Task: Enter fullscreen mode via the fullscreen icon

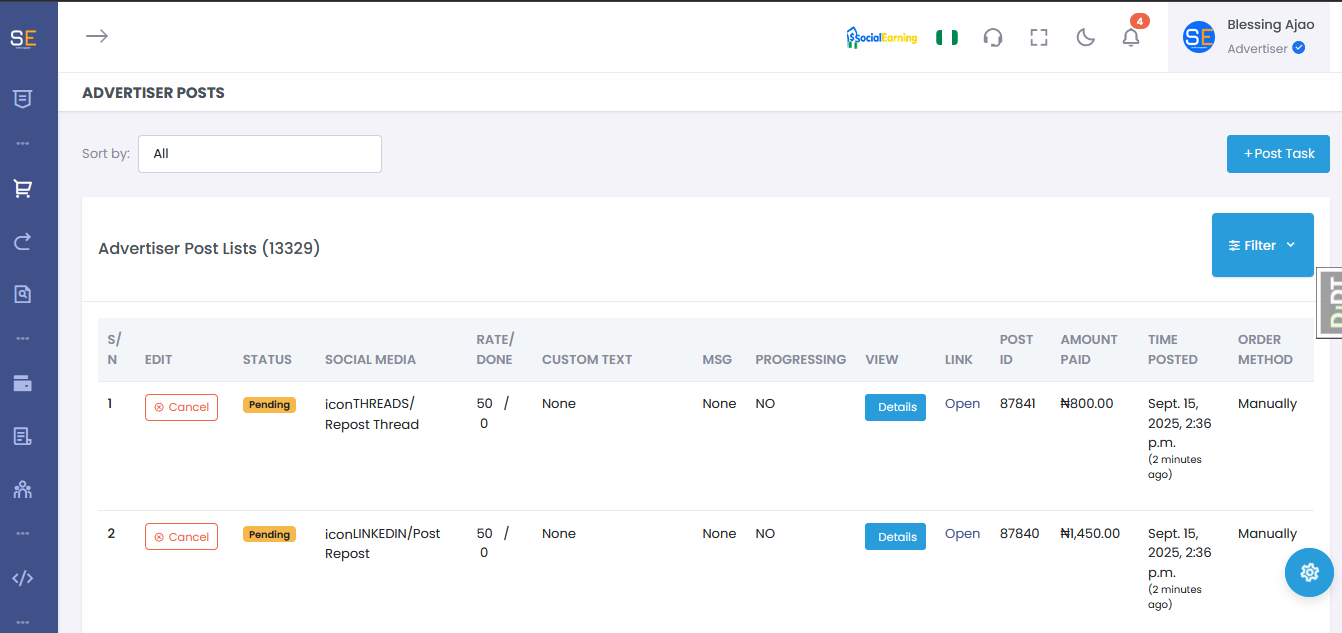Action: 1039,38
